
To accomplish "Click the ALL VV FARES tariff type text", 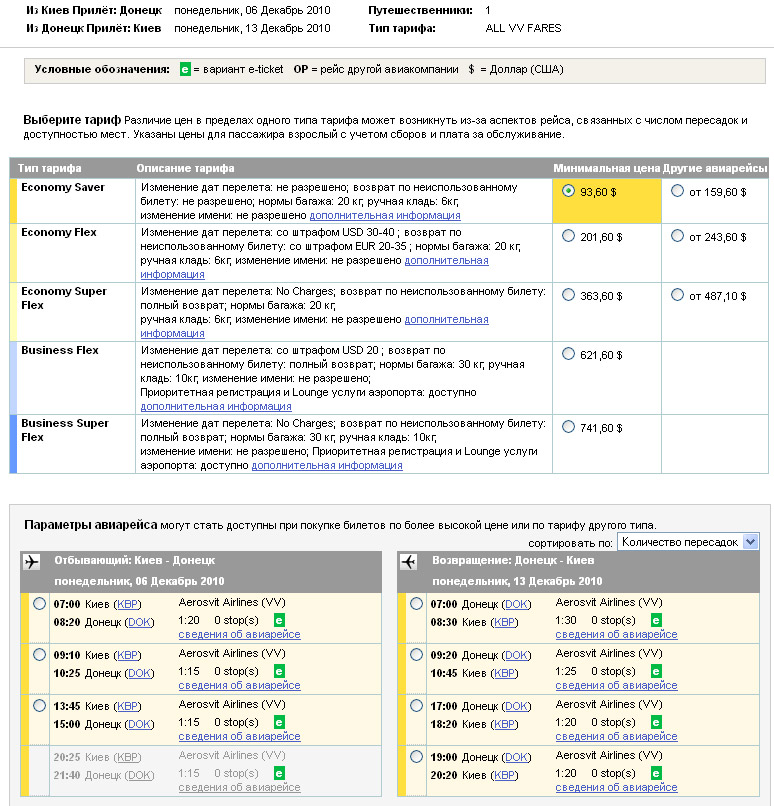I will (x=523, y=28).
